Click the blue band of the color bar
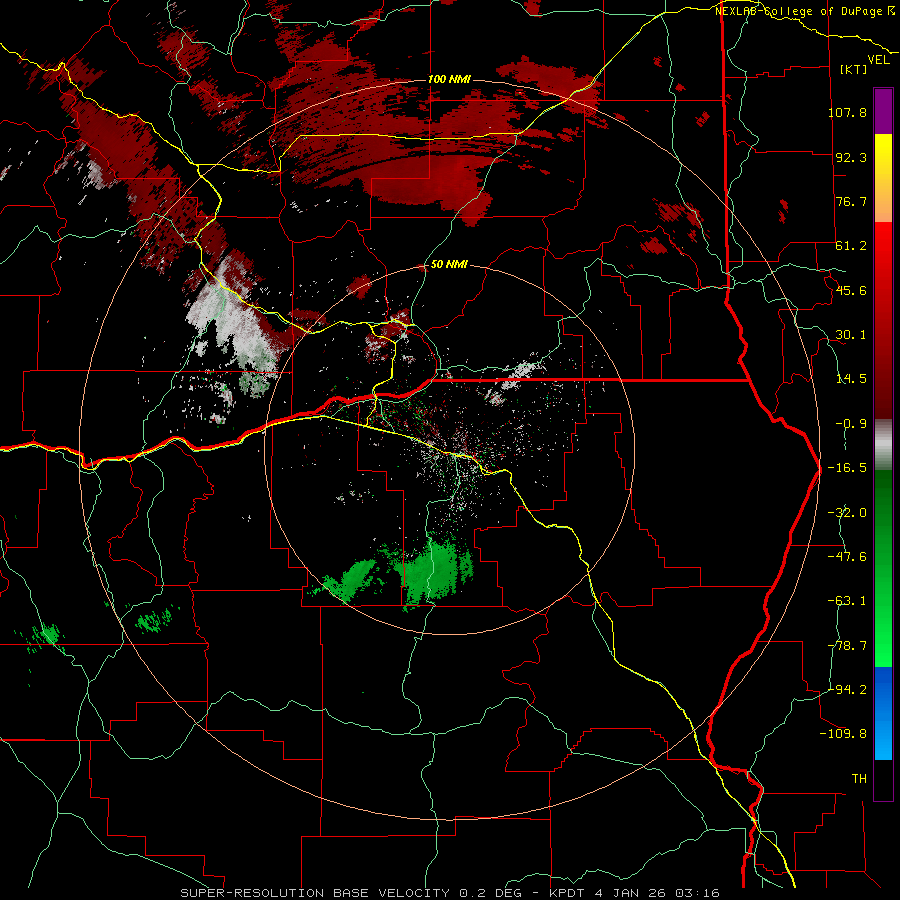The width and height of the screenshot is (900, 900). (883, 713)
